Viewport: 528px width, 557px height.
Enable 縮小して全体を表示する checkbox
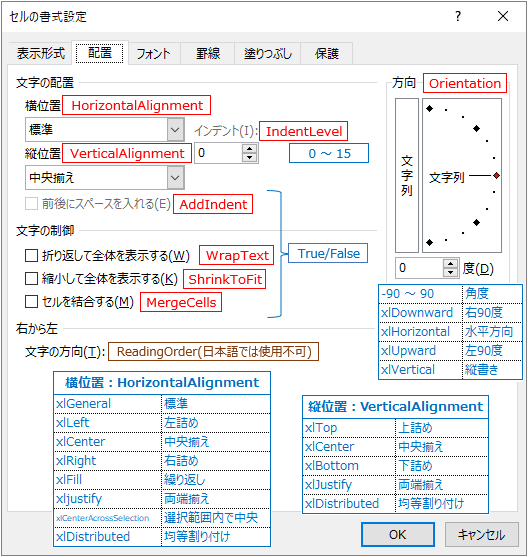(x=31, y=279)
